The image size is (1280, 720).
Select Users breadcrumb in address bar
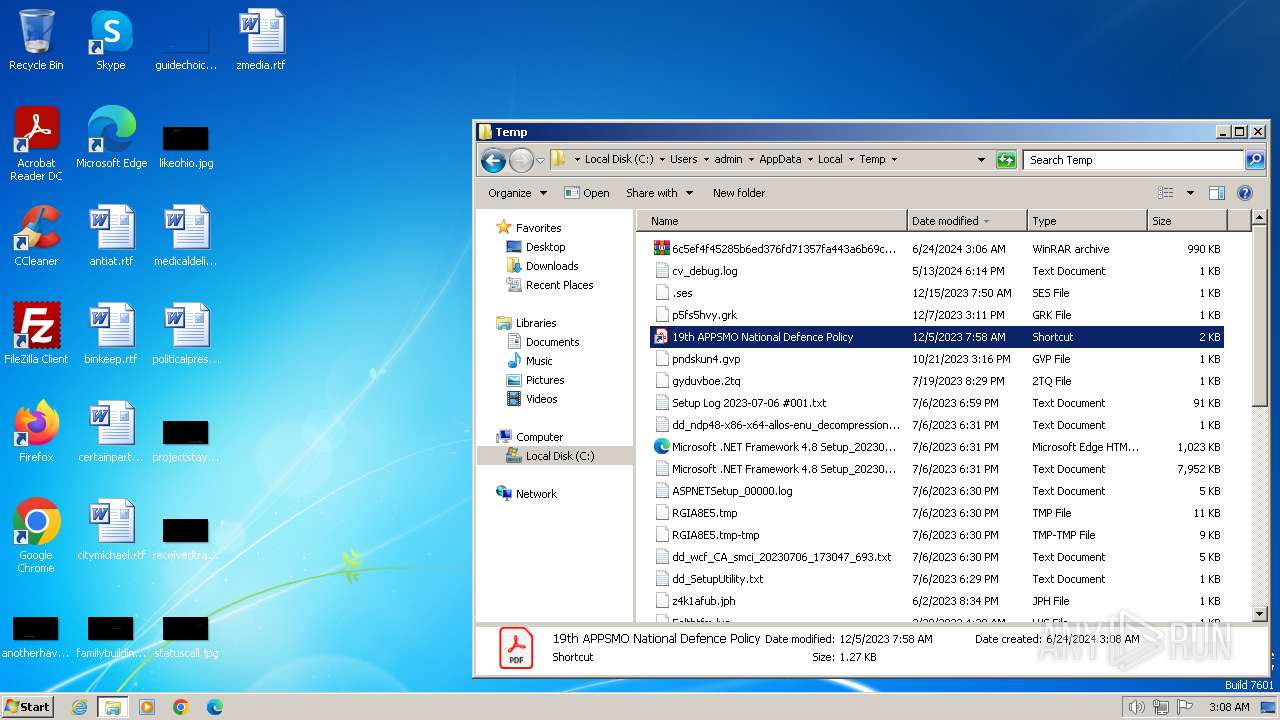coord(683,159)
